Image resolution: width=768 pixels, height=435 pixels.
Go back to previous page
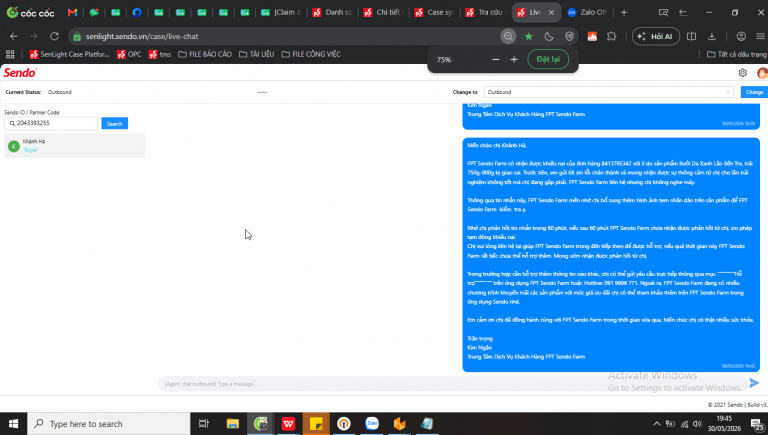click(x=14, y=36)
